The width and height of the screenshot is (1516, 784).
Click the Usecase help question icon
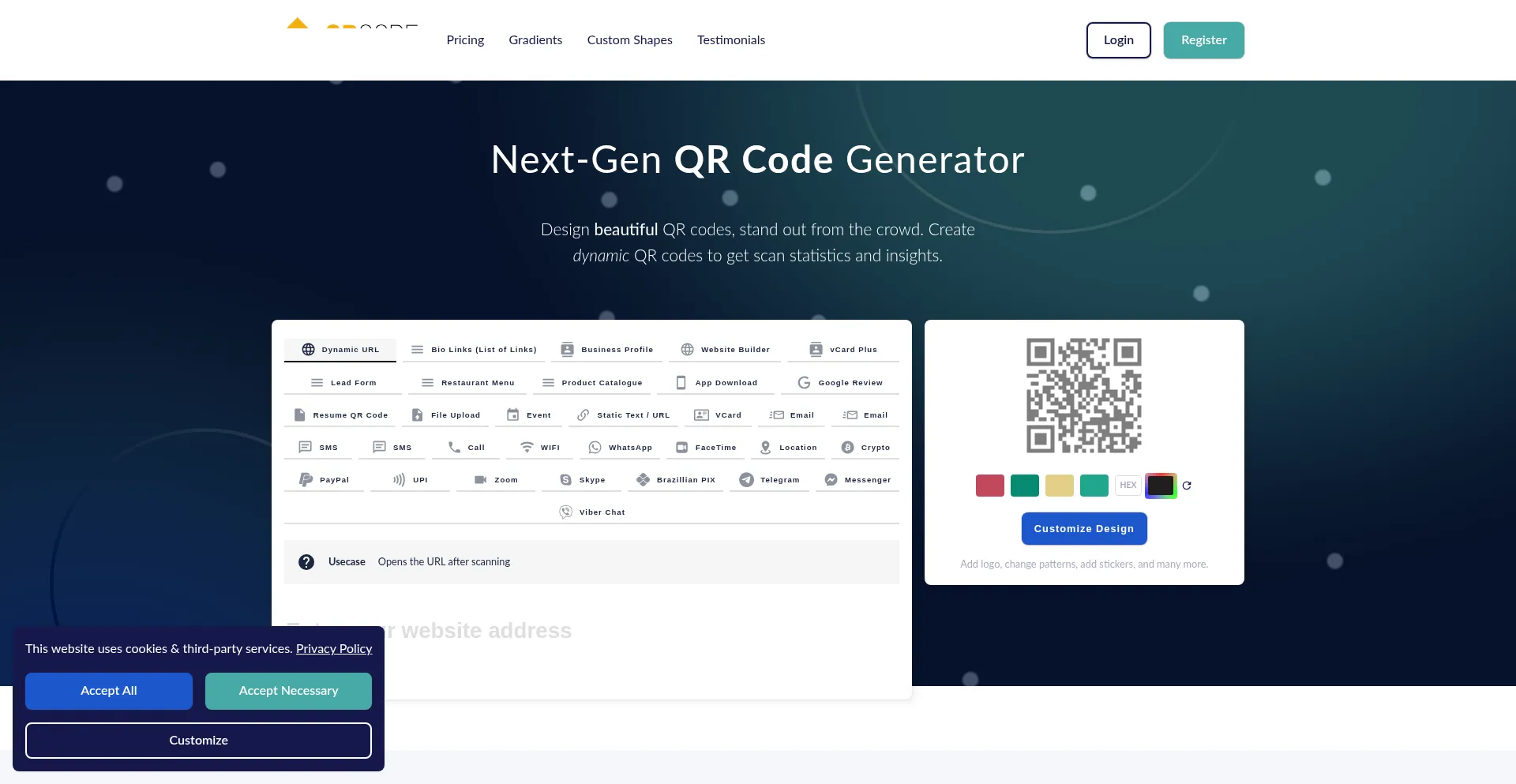click(306, 562)
